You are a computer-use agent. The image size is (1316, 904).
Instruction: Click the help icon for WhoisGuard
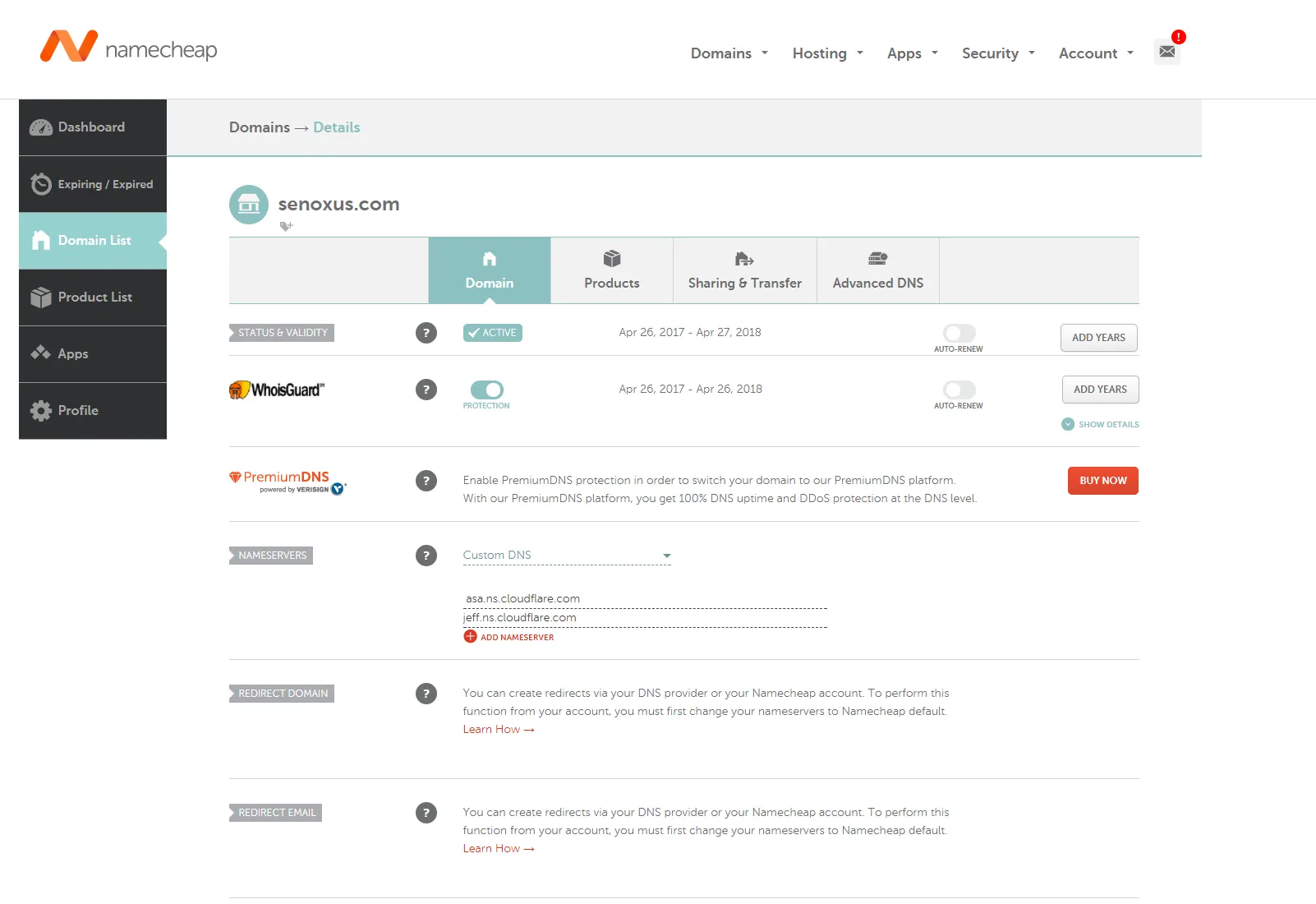(426, 390)
